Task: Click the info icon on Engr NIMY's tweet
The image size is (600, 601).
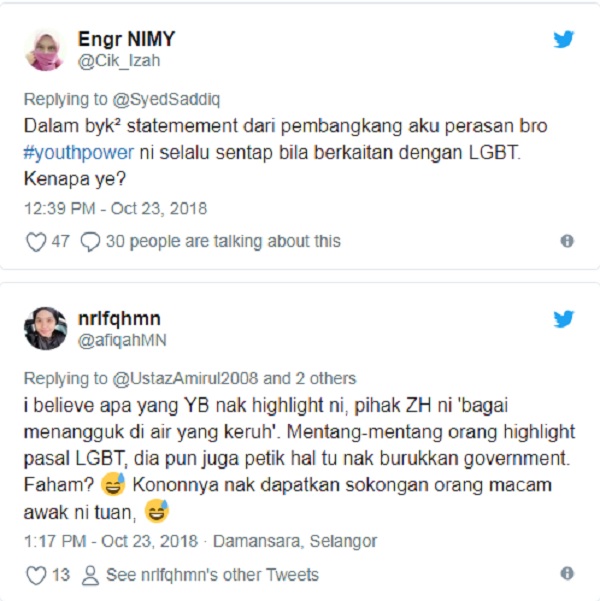Action: (x=567, y=241)
